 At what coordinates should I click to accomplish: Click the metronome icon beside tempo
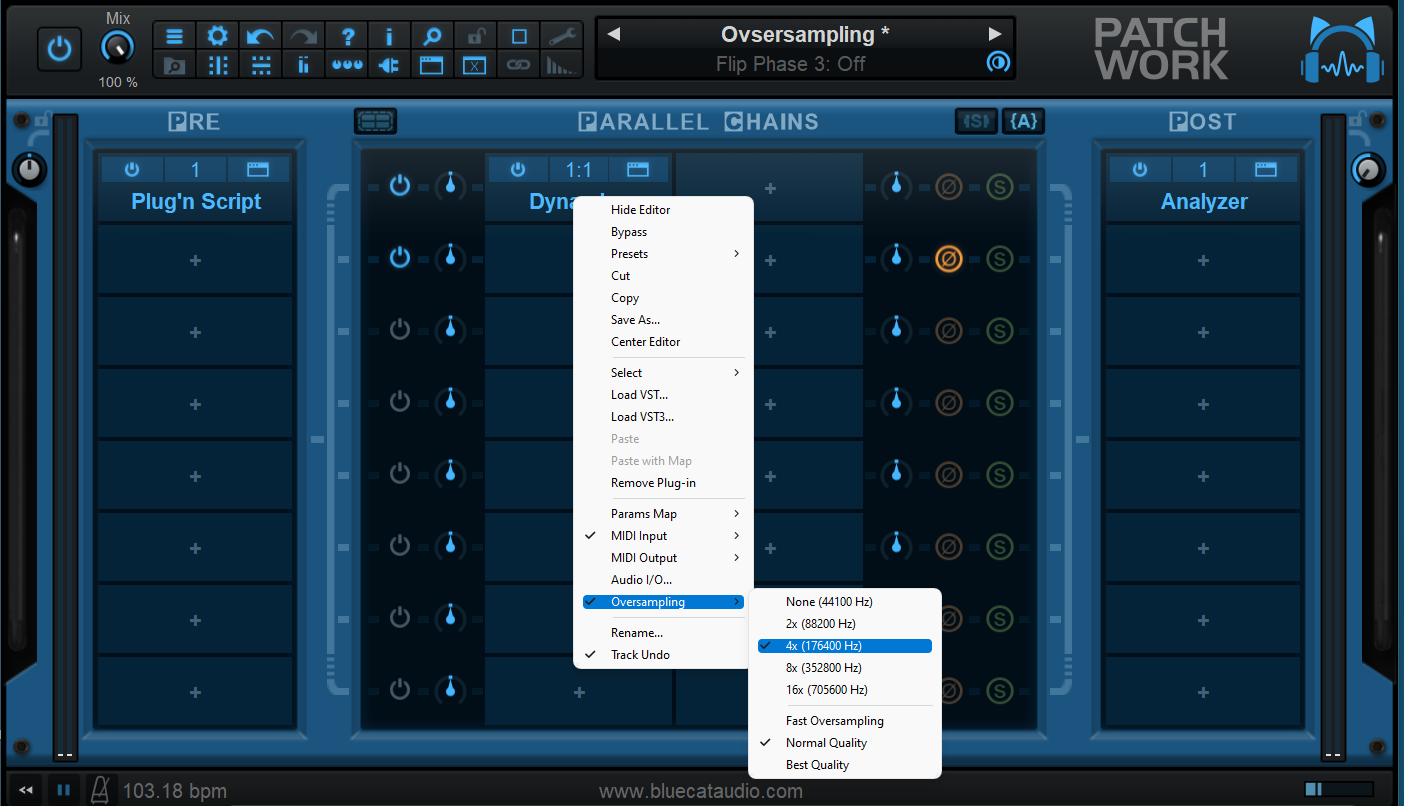101,790
